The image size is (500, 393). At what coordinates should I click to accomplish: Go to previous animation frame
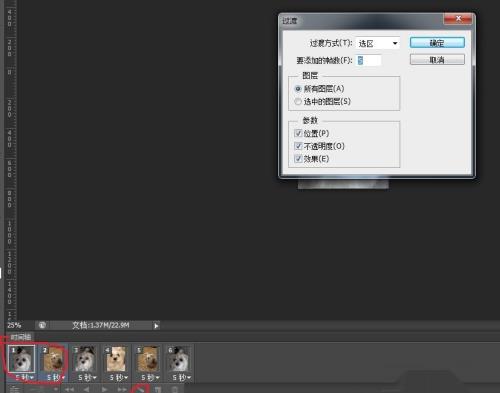click(x=86, y=389)
